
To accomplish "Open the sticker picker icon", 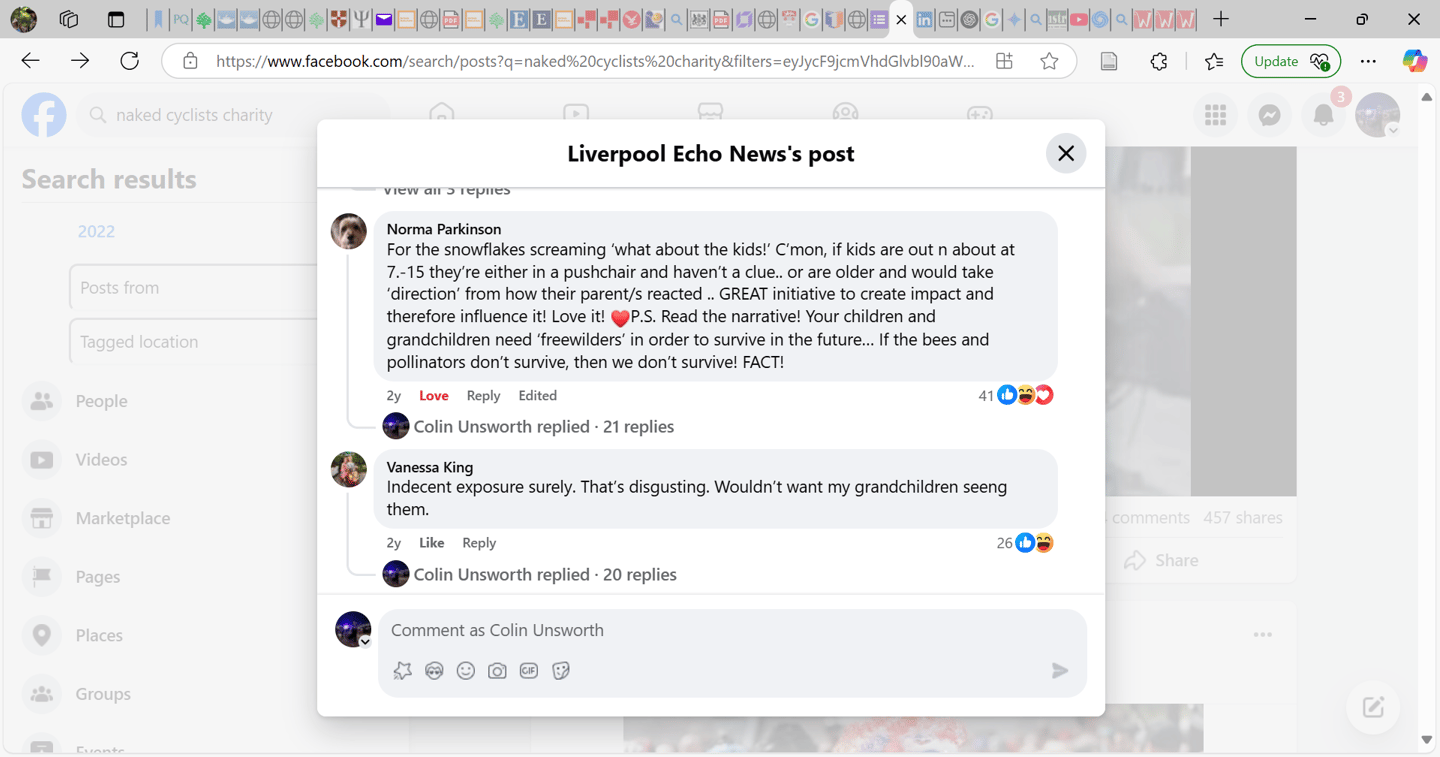I will [x=561, y=671].
